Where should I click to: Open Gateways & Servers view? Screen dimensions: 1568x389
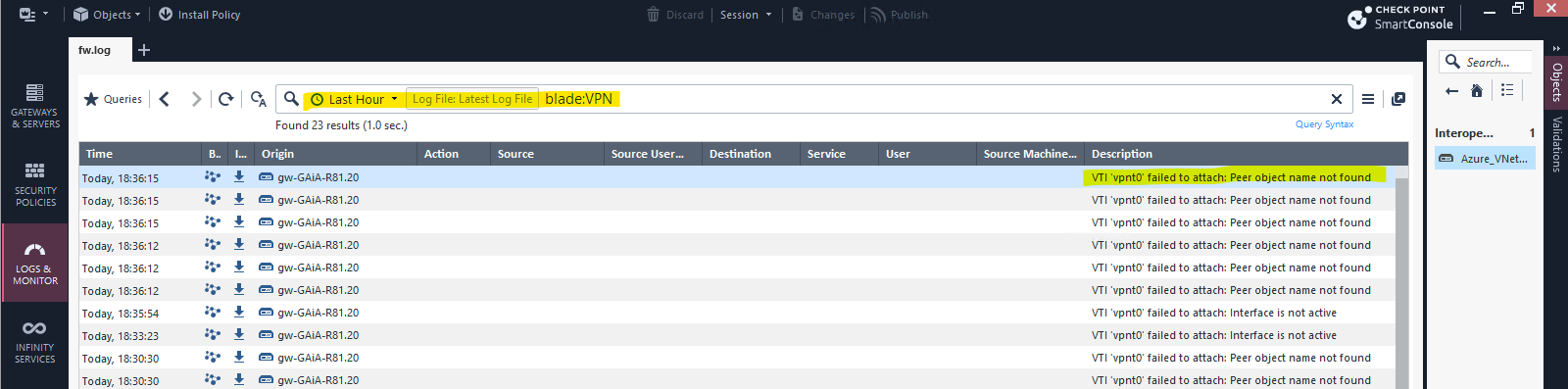[35, 106]
